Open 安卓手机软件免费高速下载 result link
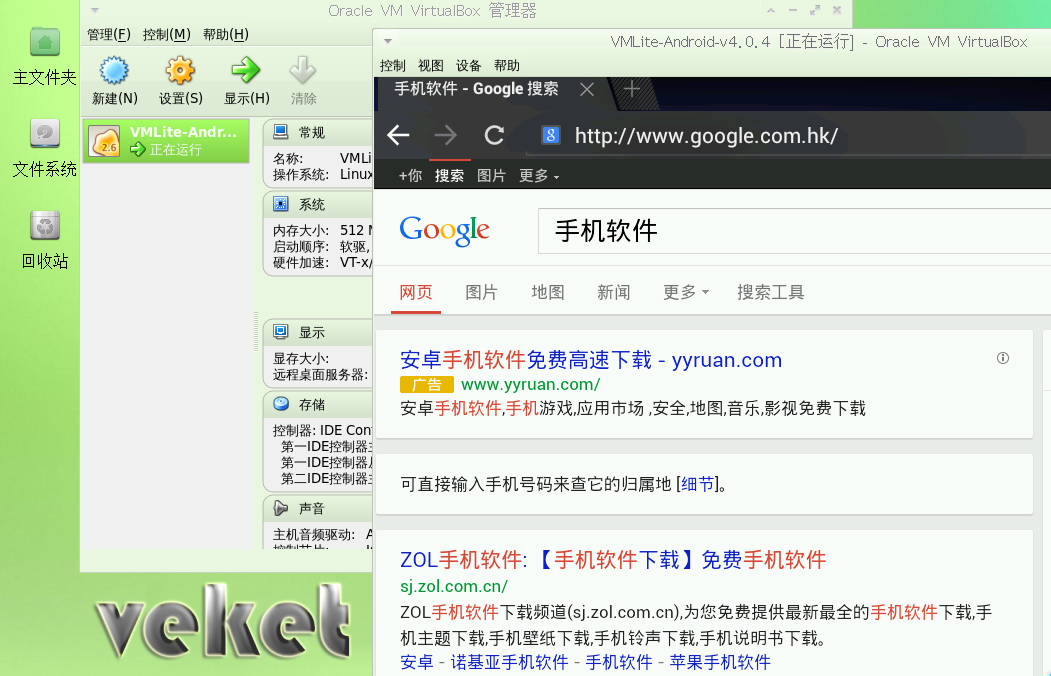The width and height of the screenshot is (1051, 676). click(591, 360)
